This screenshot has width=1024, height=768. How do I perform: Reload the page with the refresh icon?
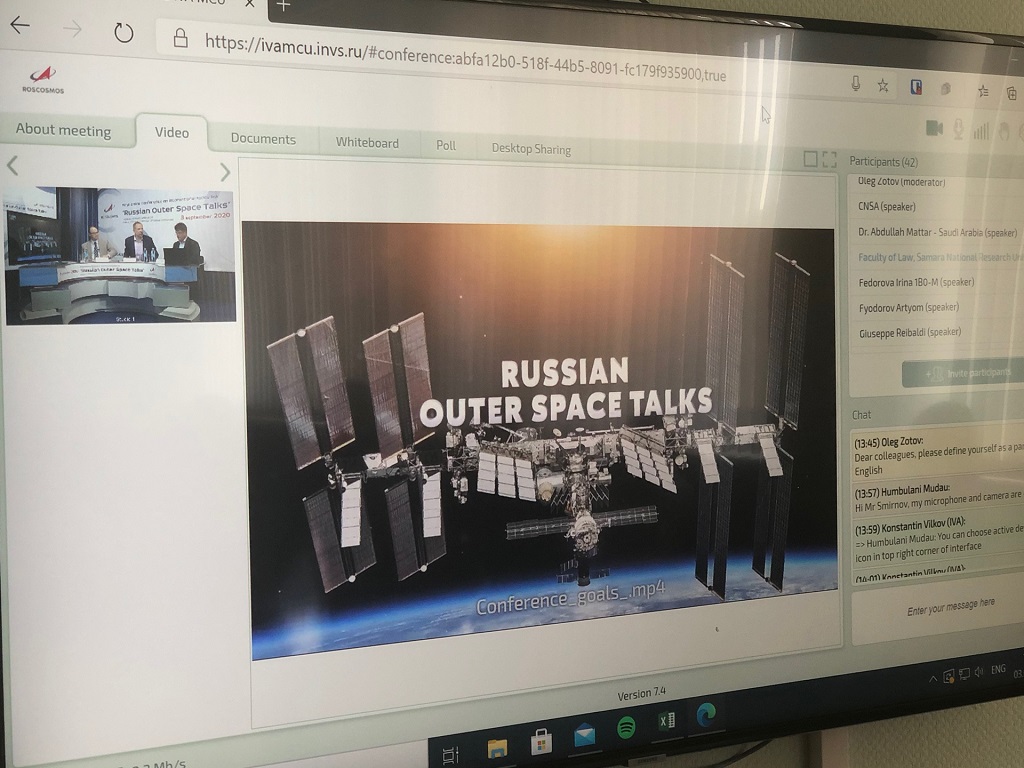coord(123,32)
